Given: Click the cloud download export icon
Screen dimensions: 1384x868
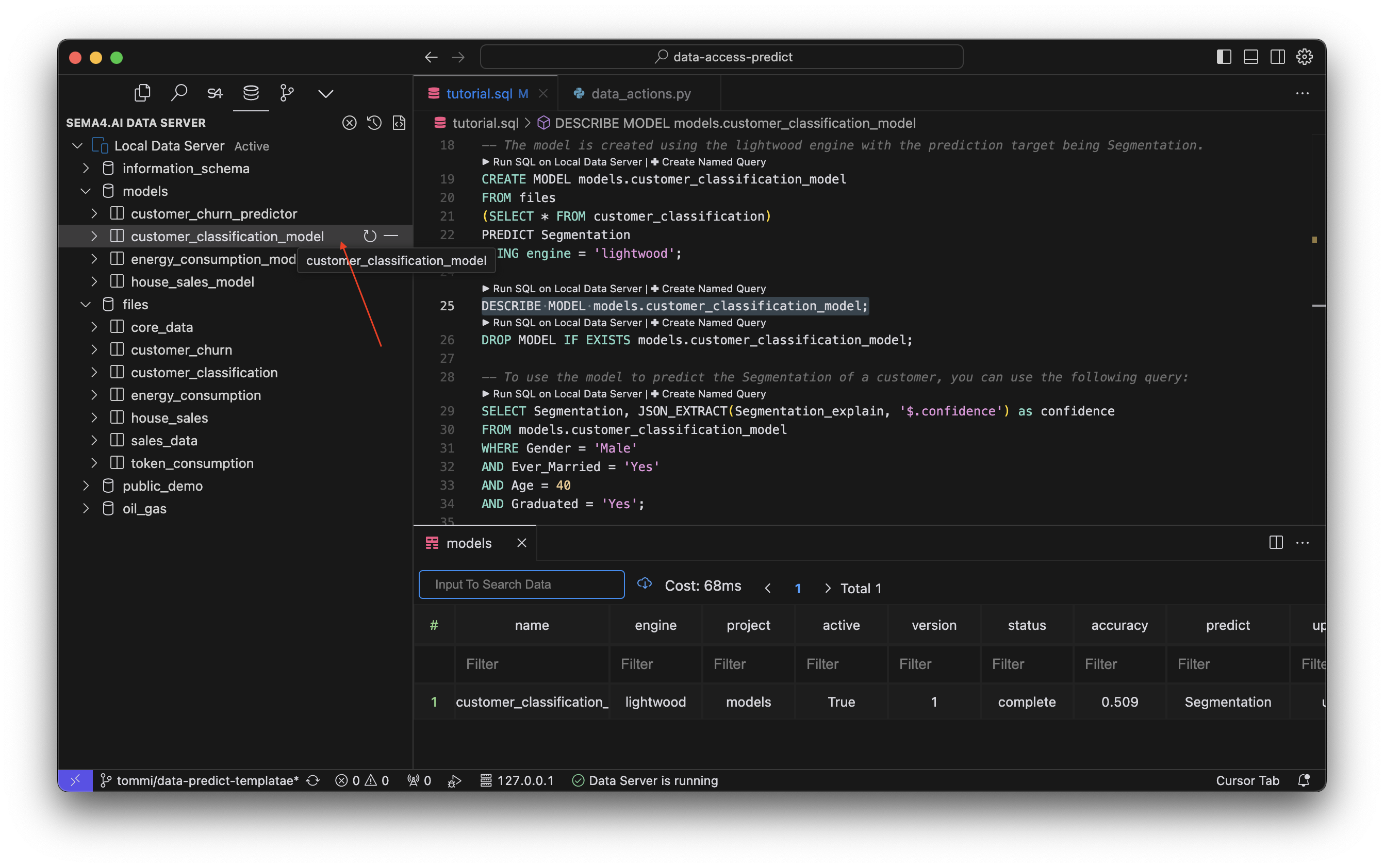Looking at the screenshot, I should [x=645, y=584].
